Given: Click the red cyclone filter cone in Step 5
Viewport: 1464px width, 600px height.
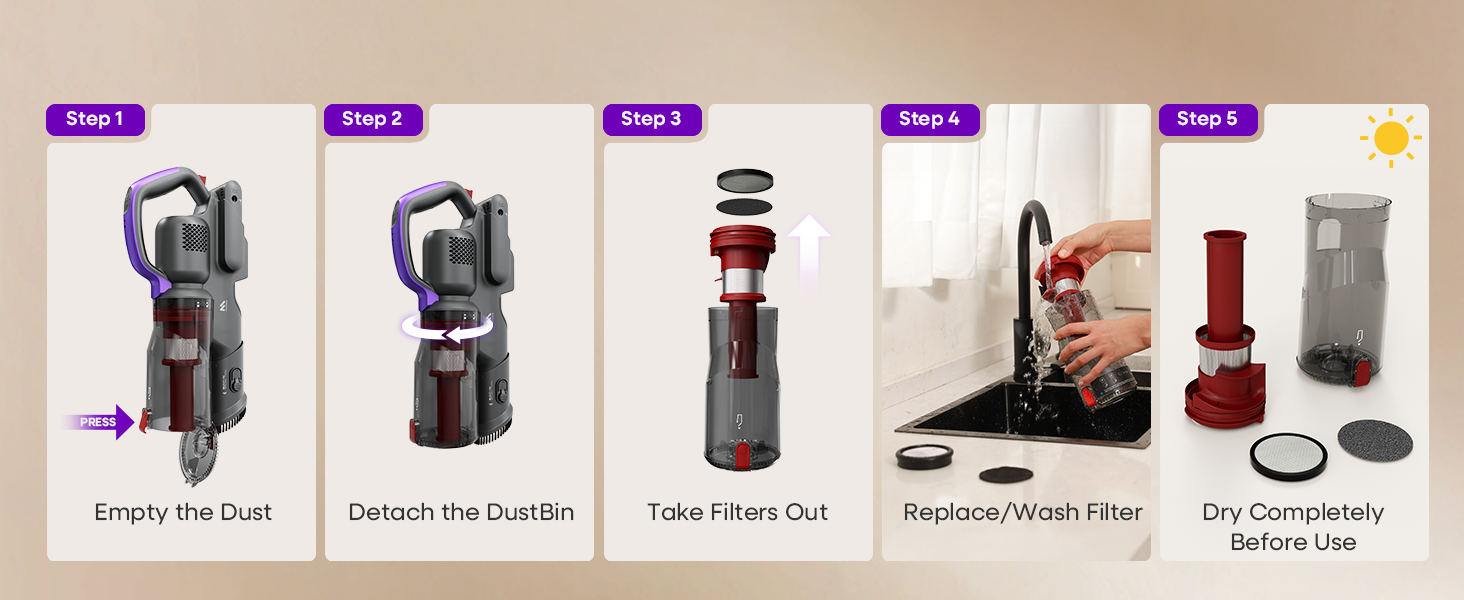Looking at the screenshot, I should [x=1226, y=340].
